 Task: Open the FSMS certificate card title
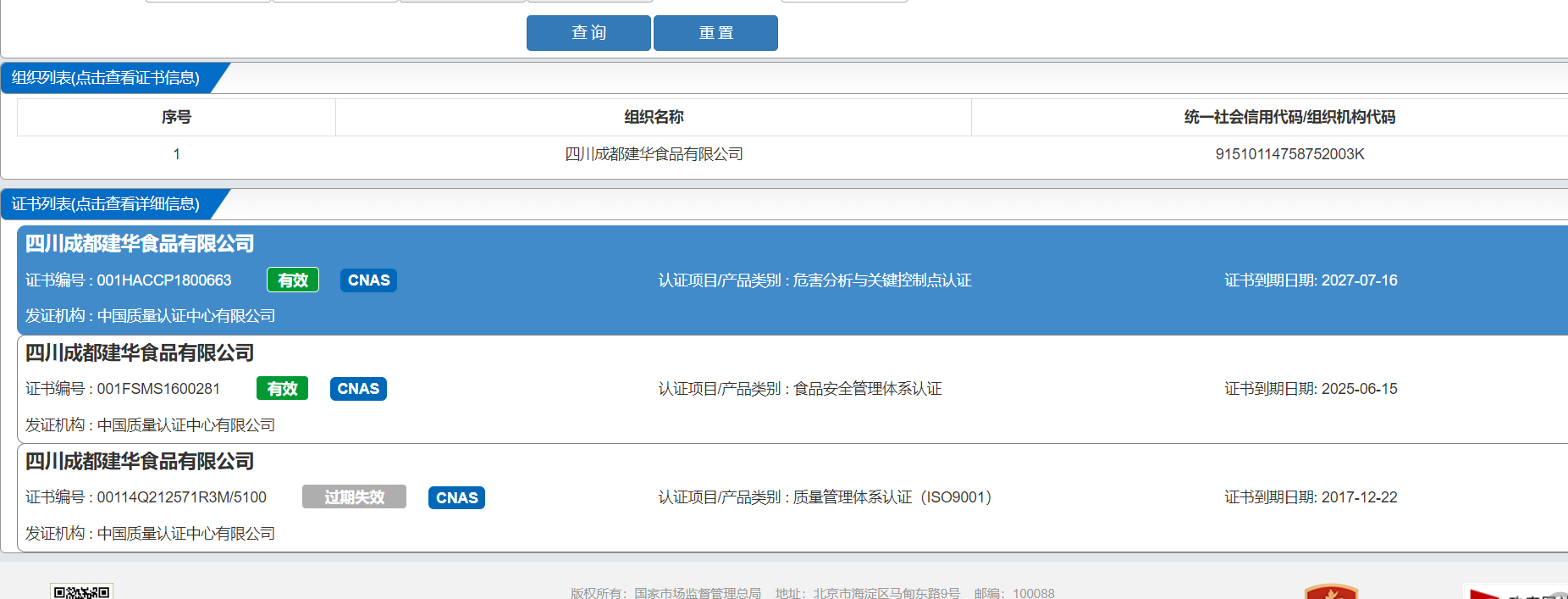tap(140, 353)
